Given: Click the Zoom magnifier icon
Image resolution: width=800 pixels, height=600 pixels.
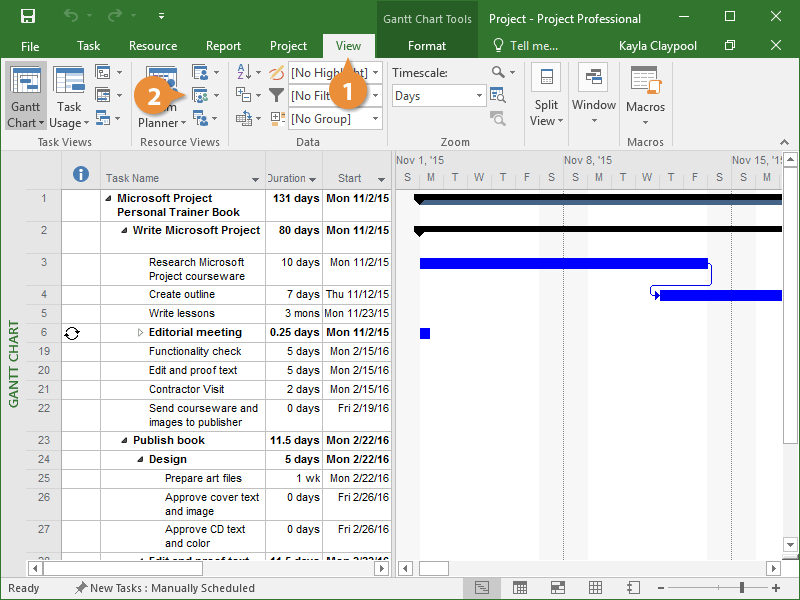Looking at the screenshot, I should [x=499, y=72].
